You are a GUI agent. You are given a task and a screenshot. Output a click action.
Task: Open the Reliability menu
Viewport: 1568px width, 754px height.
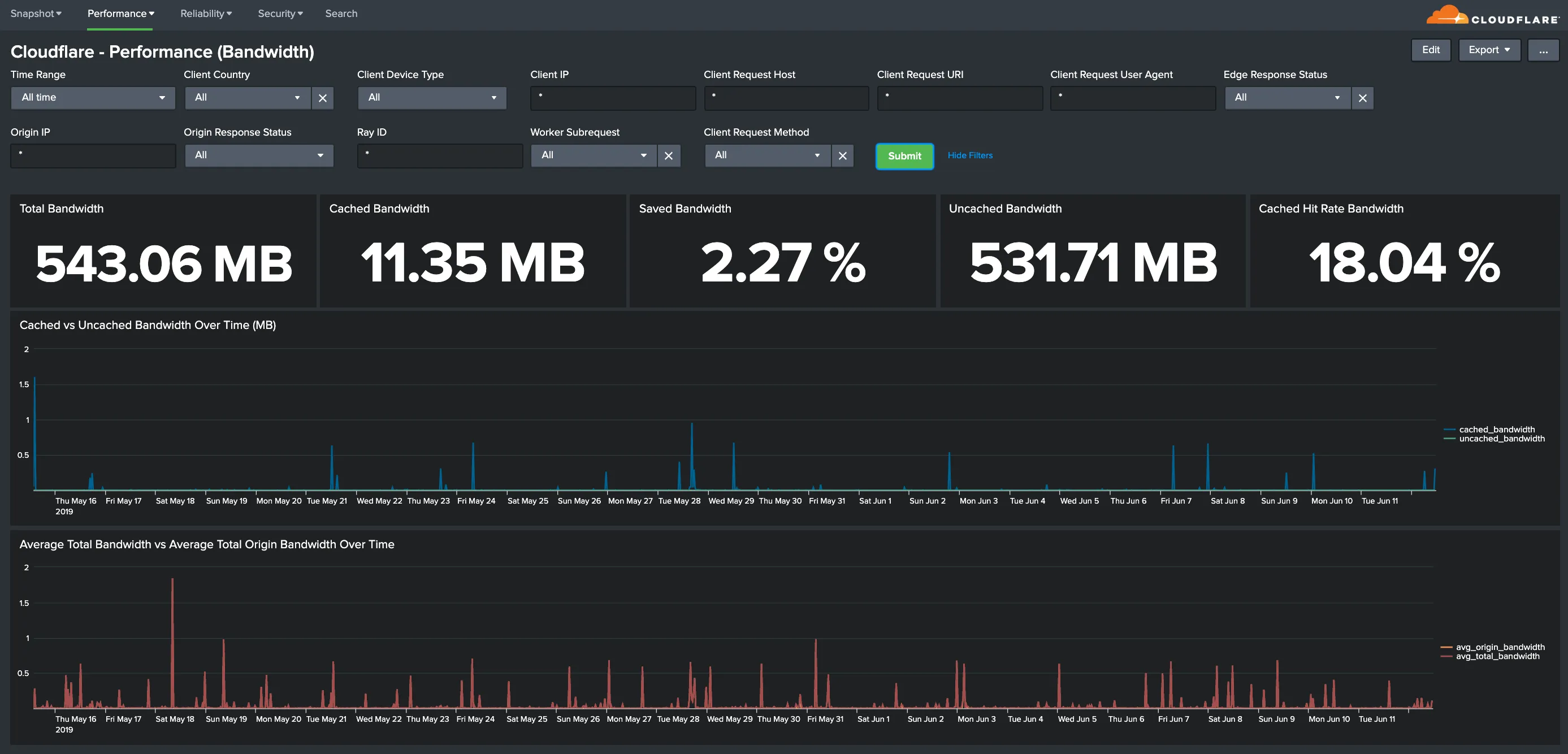(206, 14)
